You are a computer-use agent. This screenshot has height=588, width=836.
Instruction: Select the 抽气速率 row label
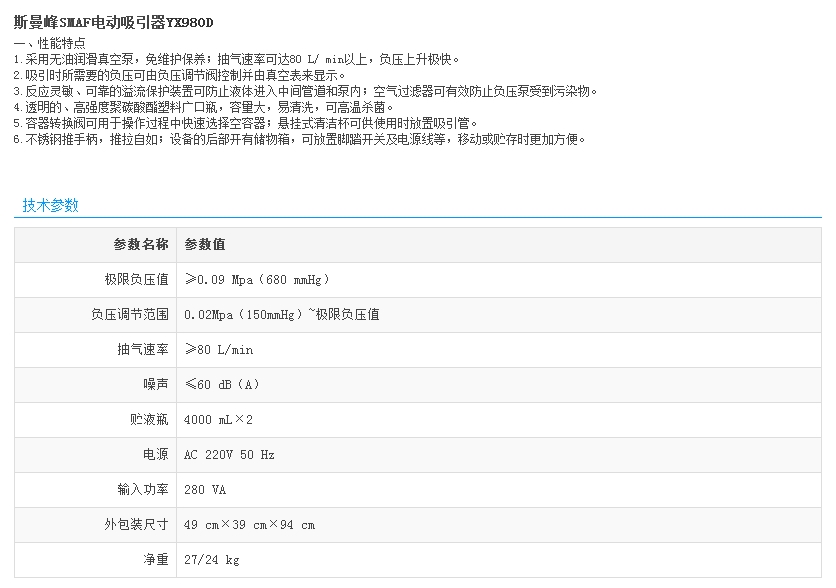pyautogui.click(x=142, y=349)
